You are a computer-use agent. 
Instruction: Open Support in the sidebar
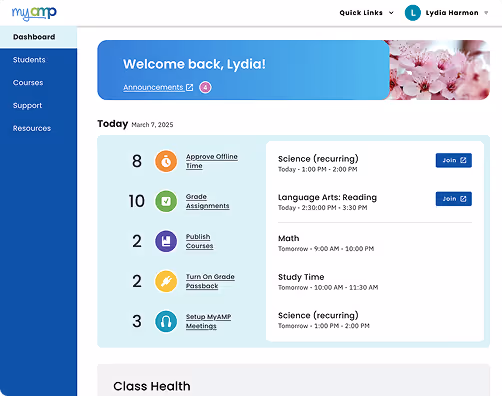pyautogui.click(x=27, y=106)
